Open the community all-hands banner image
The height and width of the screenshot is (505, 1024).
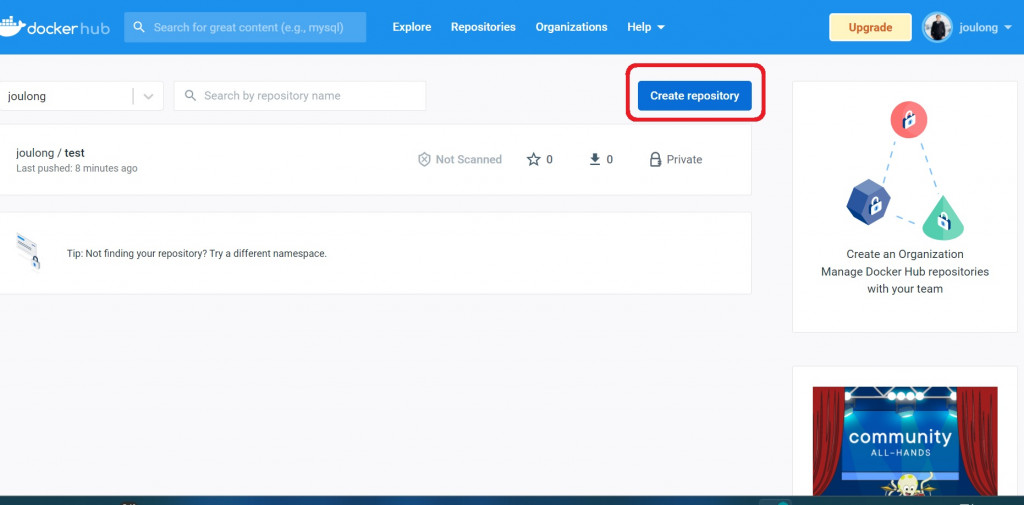[905, 441]
